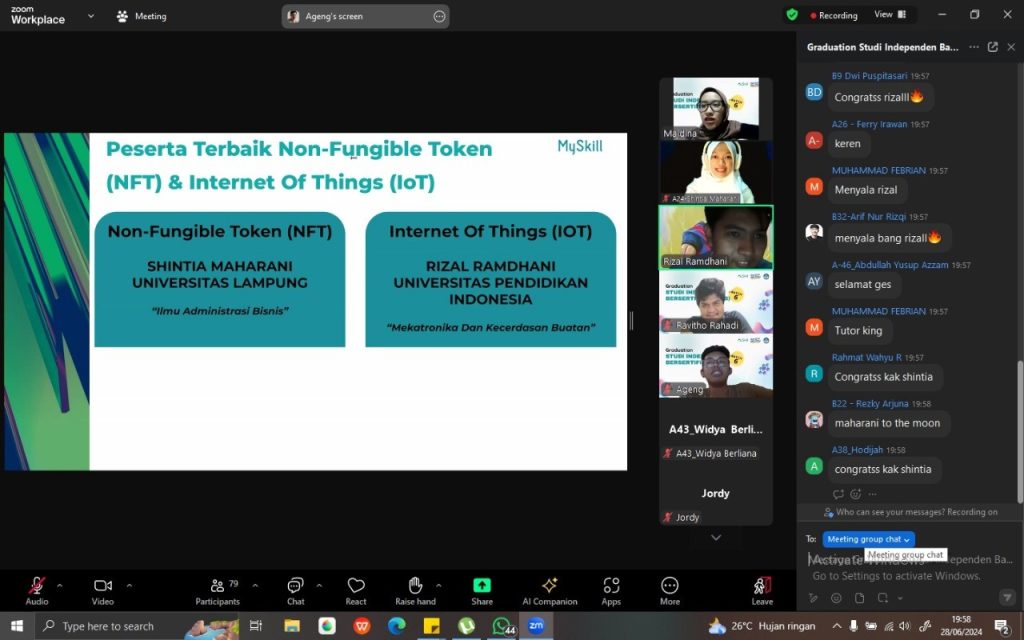
Task: Click the React heart icon
Action: (x=356, y=588)
